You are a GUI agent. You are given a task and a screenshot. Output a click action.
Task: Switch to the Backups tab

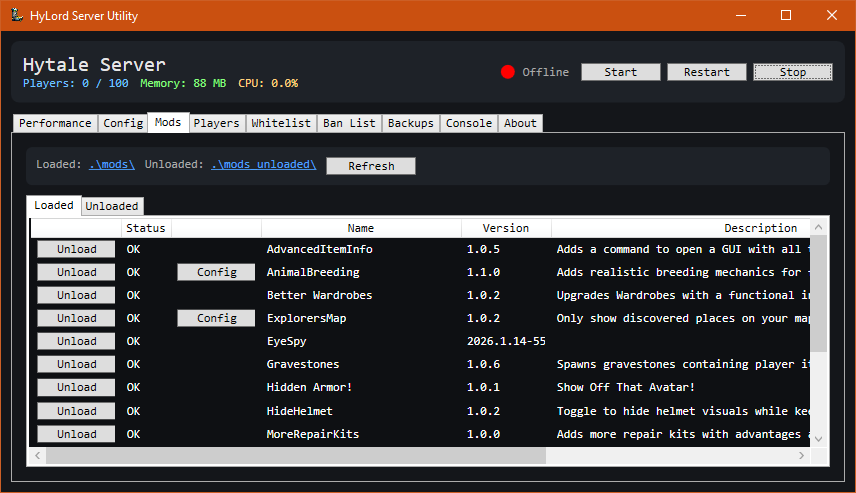click(x=411, y=123)
